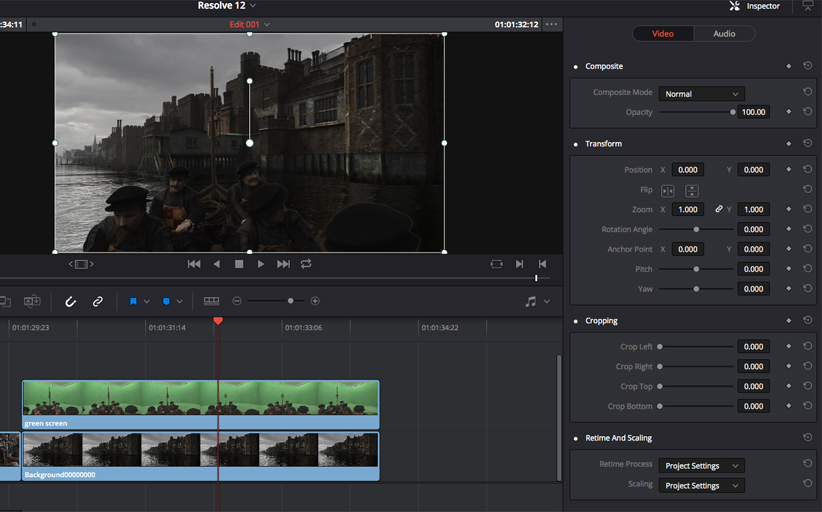Viewport: 822px width, 512px height.
Task: Switch to the Video inspector tab
Action: point(663,34)
